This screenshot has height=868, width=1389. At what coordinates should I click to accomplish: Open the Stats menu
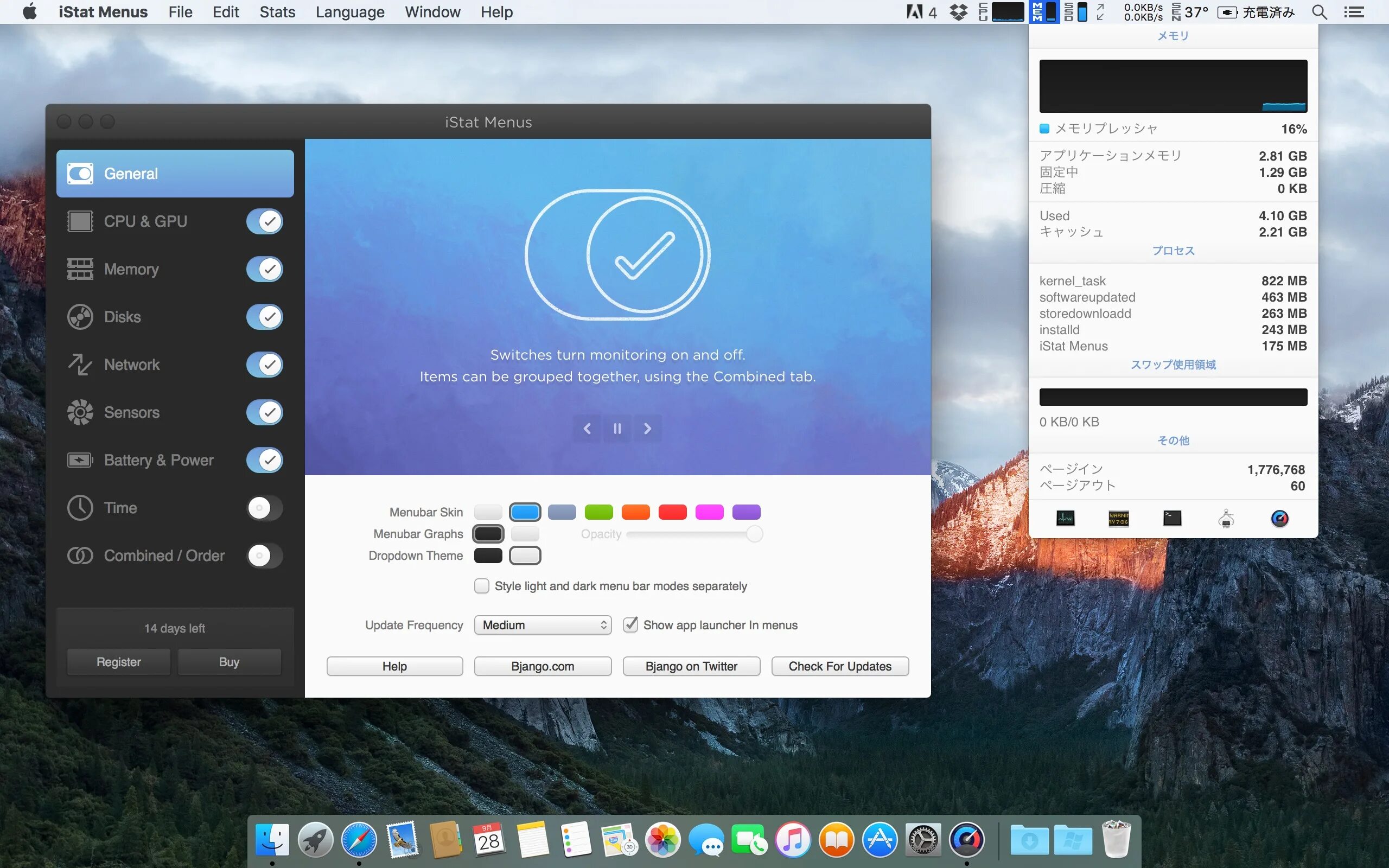click(277, 12)
